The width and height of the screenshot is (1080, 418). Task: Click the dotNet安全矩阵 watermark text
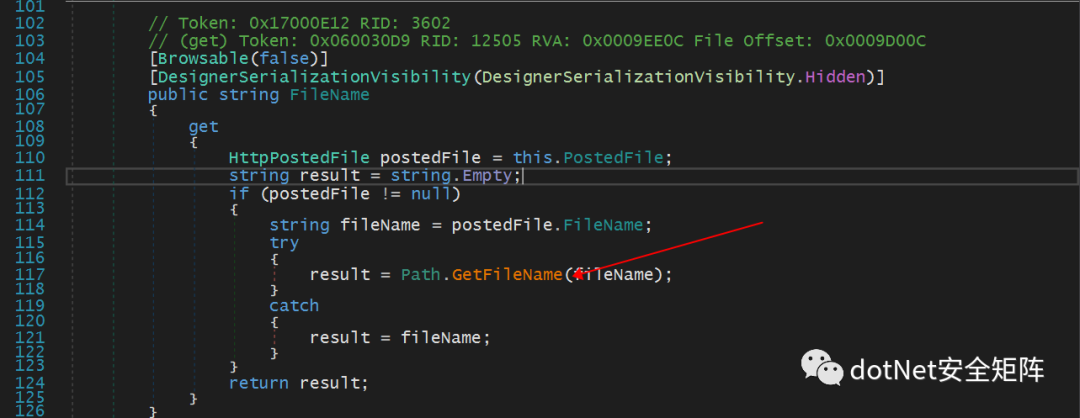[947, 371]
